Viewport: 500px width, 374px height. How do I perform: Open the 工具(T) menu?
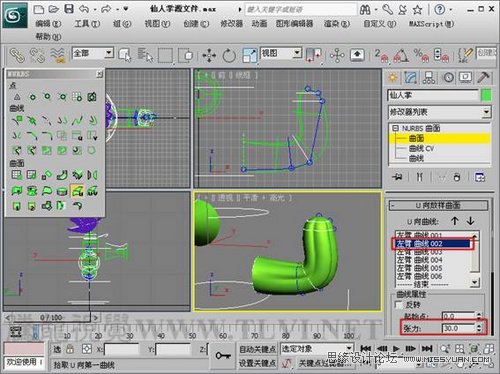pyautogui.click(x=87, y=24)
